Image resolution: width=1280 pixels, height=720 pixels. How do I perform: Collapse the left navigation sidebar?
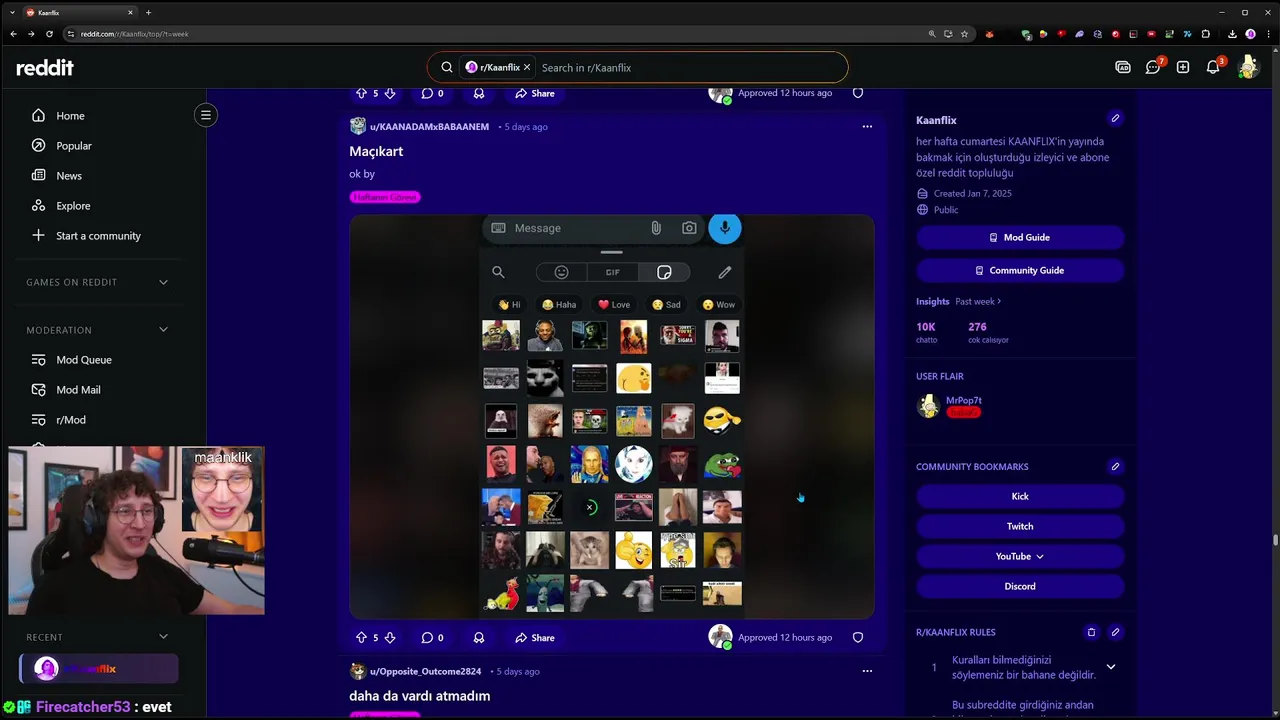[206, 115]
